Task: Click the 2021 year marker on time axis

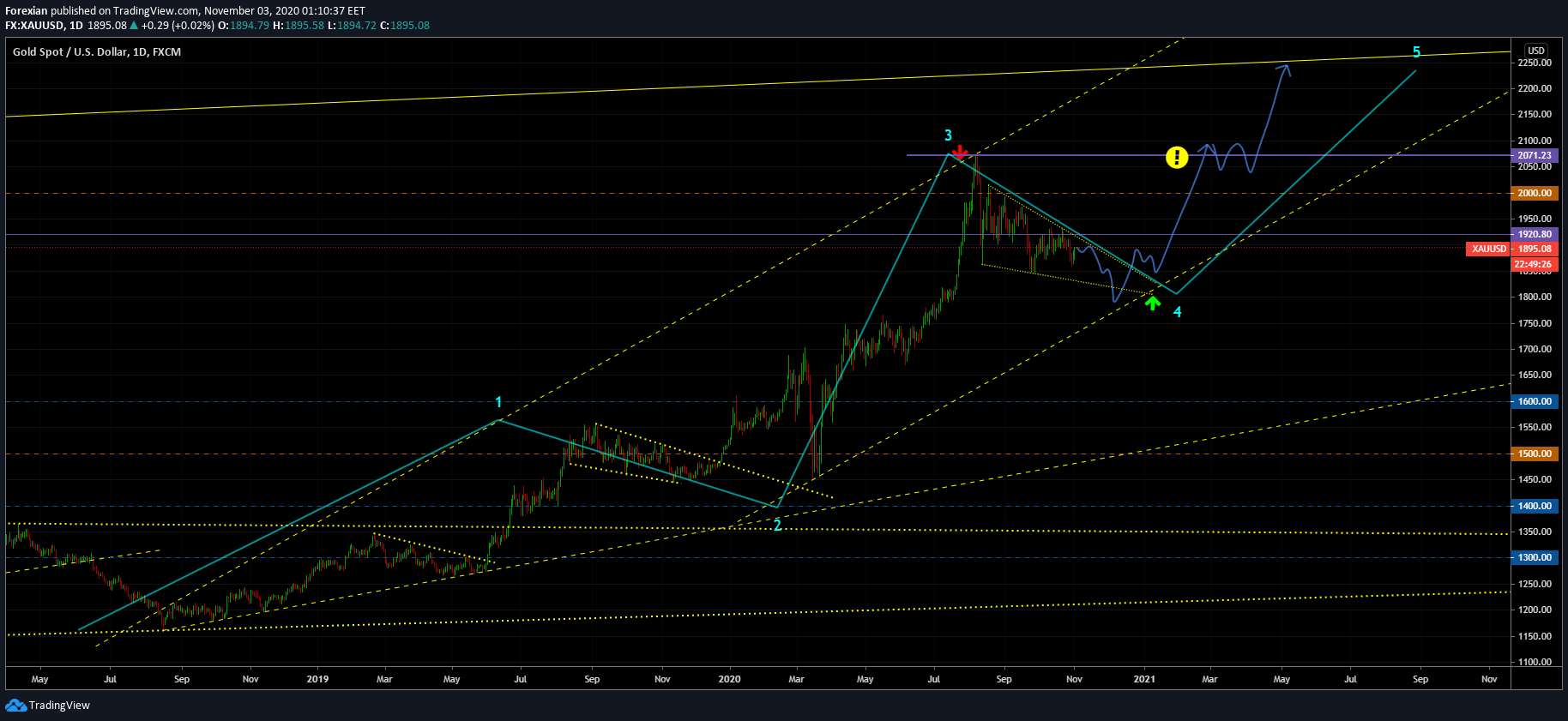Action: click(x=1144, y=679)
